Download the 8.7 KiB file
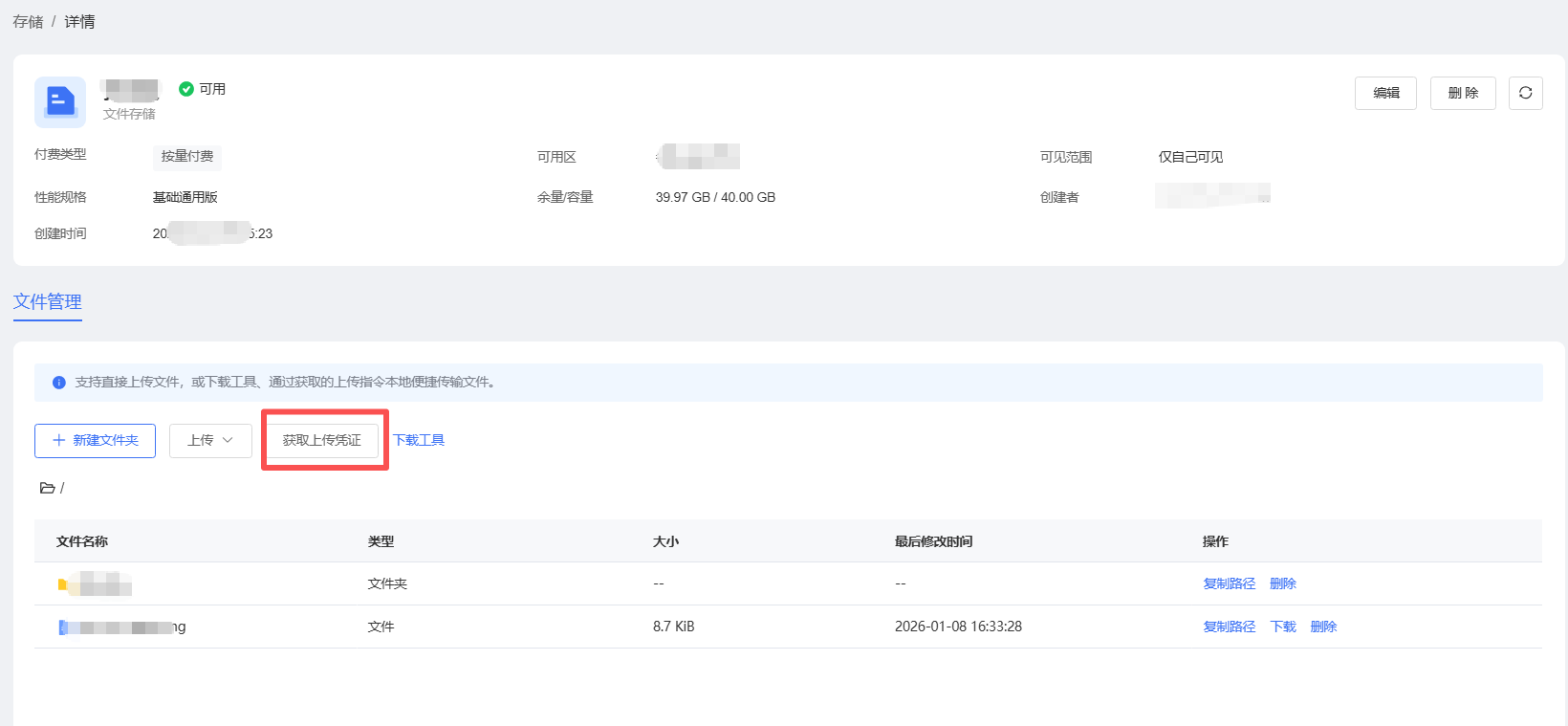 pyautogui.click(x=1283, y=627)
